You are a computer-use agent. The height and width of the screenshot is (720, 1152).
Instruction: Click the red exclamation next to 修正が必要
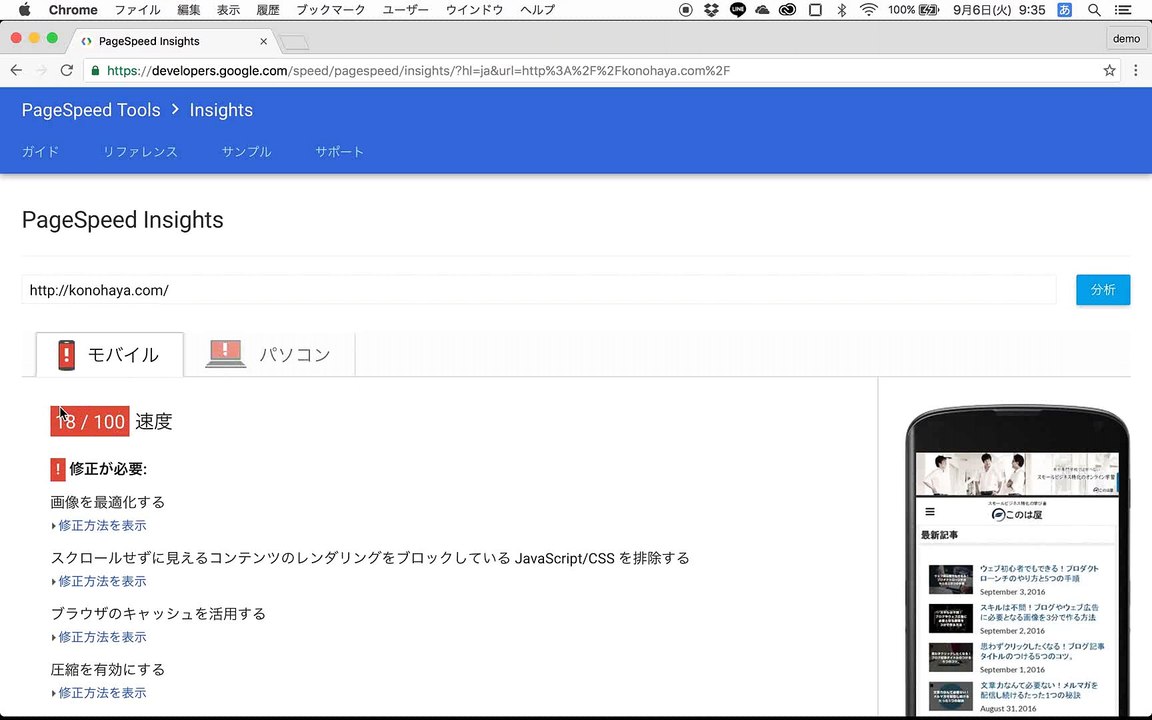tap(58, 469)
